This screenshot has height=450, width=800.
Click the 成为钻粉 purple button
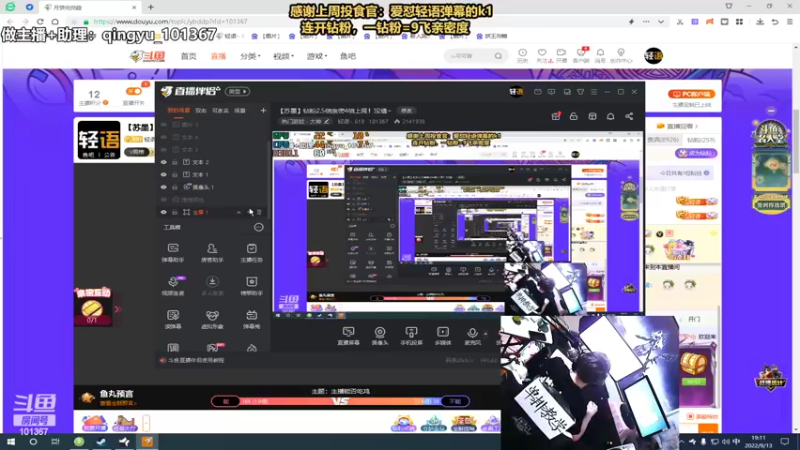click(x=696, y=153)
